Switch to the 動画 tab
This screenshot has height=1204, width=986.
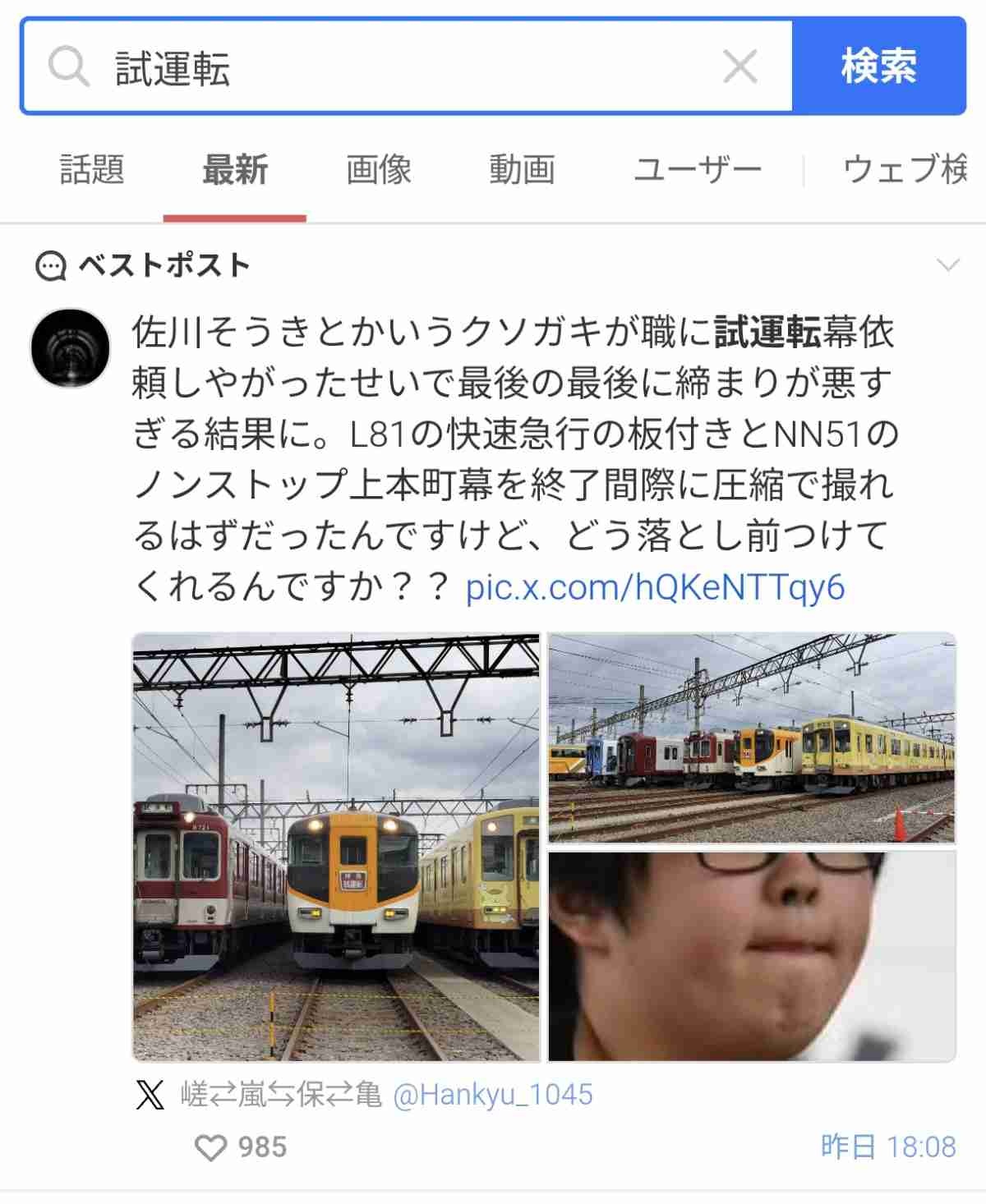click(x=522, y=170)
